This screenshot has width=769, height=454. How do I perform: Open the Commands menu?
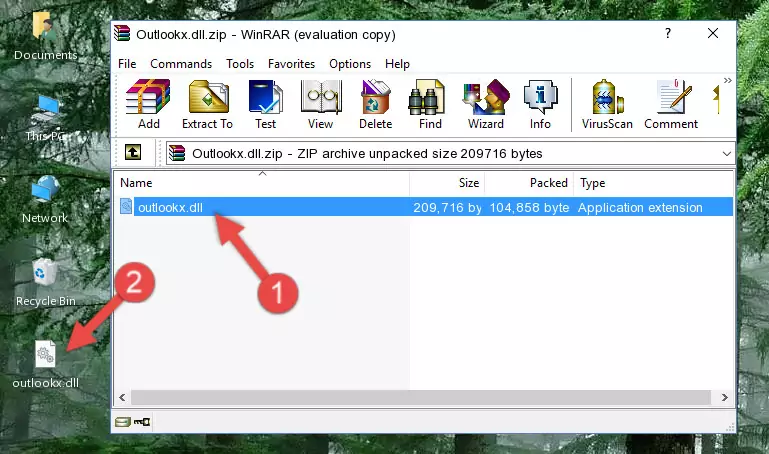[x=181, y=64]
